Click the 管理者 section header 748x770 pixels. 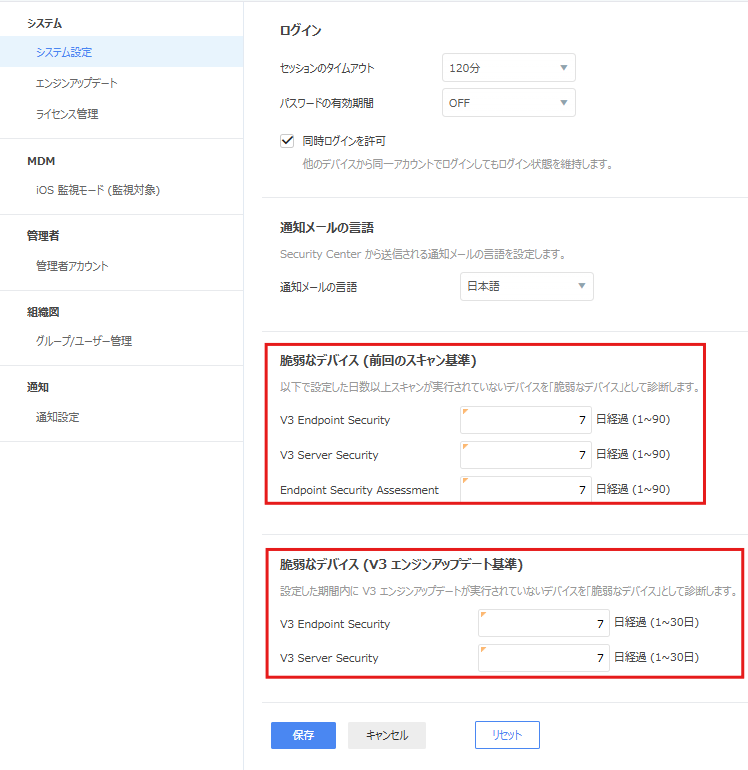tap(43, 236)
